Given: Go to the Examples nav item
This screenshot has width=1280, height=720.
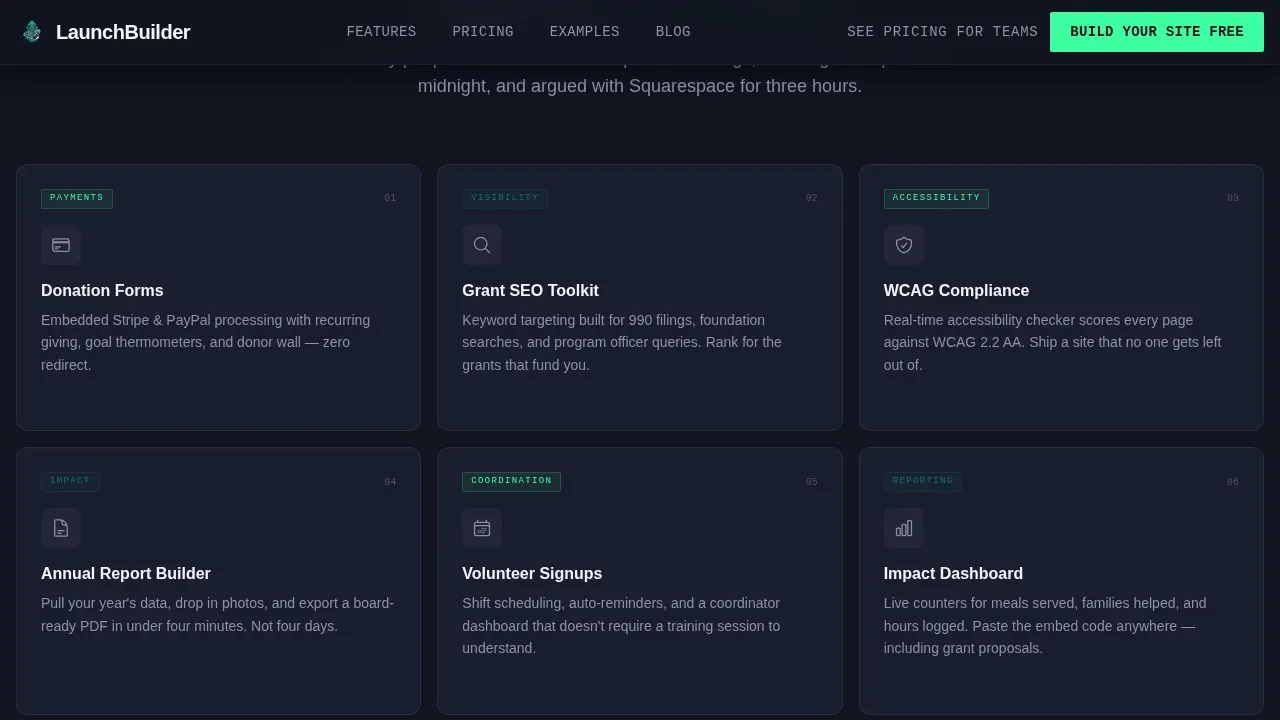Looking at the screenshot, I should click(584, 32).
